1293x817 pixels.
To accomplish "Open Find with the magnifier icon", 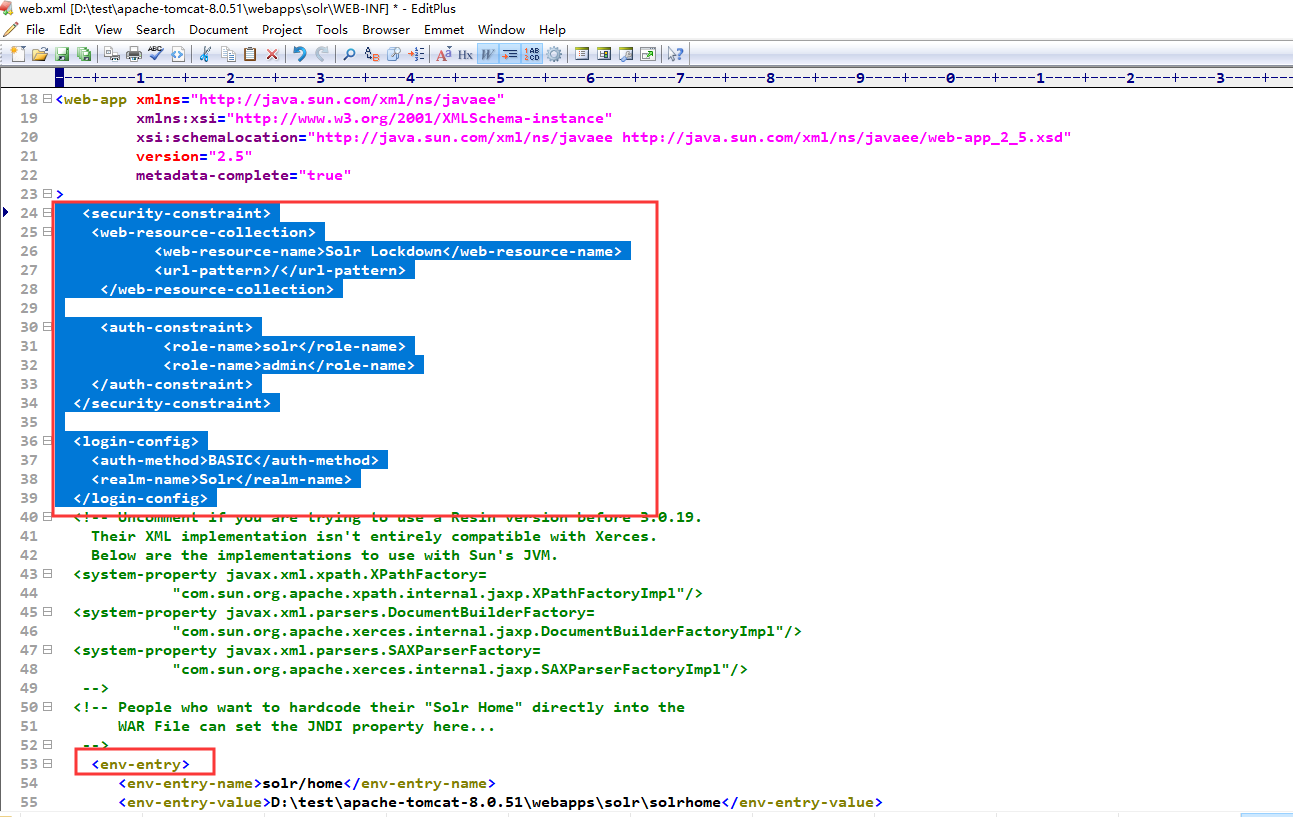I will coord(349,54).
